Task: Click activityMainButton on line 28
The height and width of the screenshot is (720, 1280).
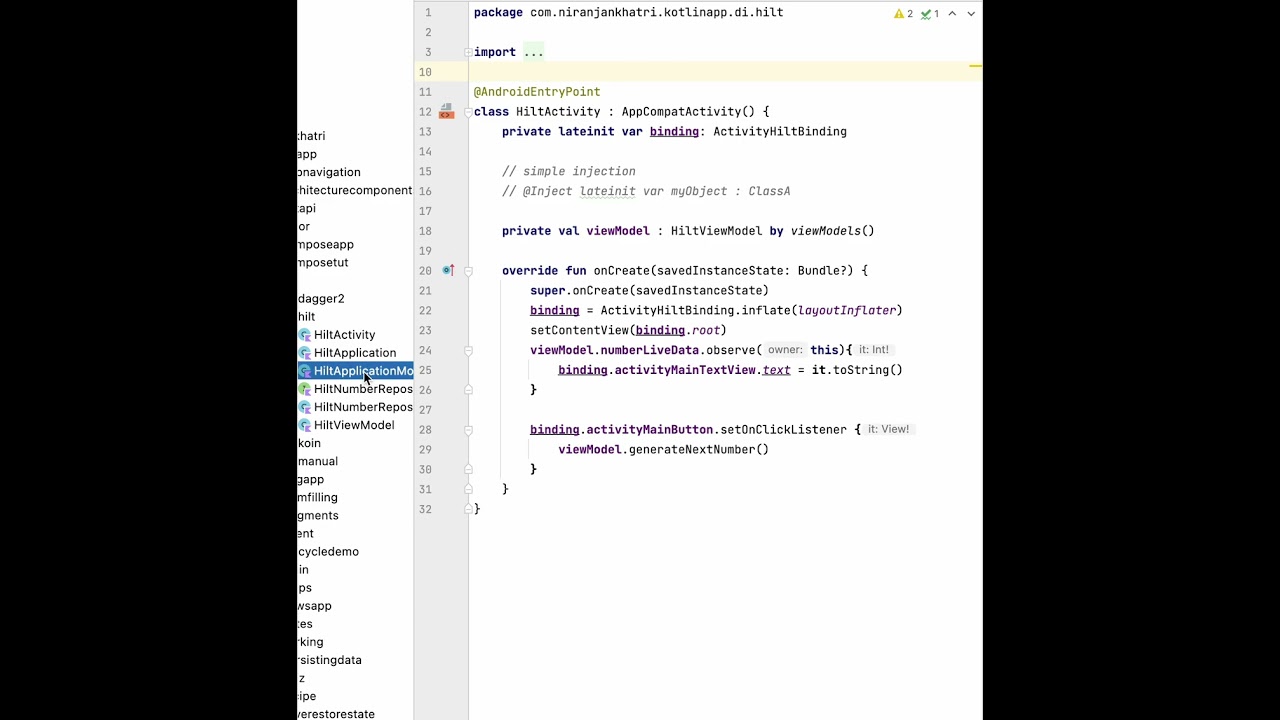Action: point(650,430)
